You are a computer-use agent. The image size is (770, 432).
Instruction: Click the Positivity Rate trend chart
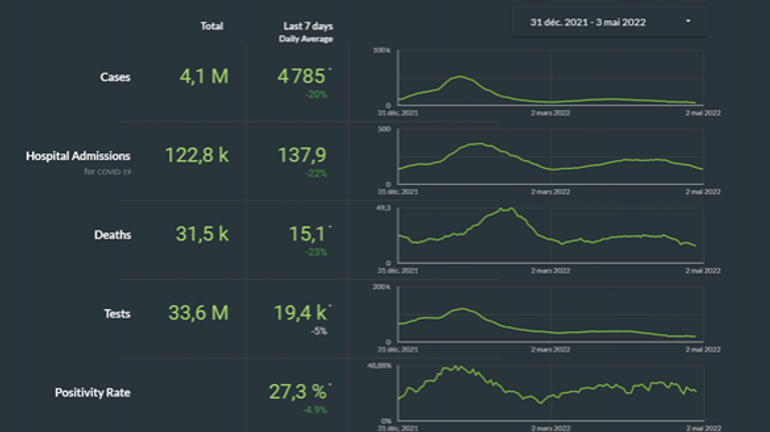pos(548,393)
